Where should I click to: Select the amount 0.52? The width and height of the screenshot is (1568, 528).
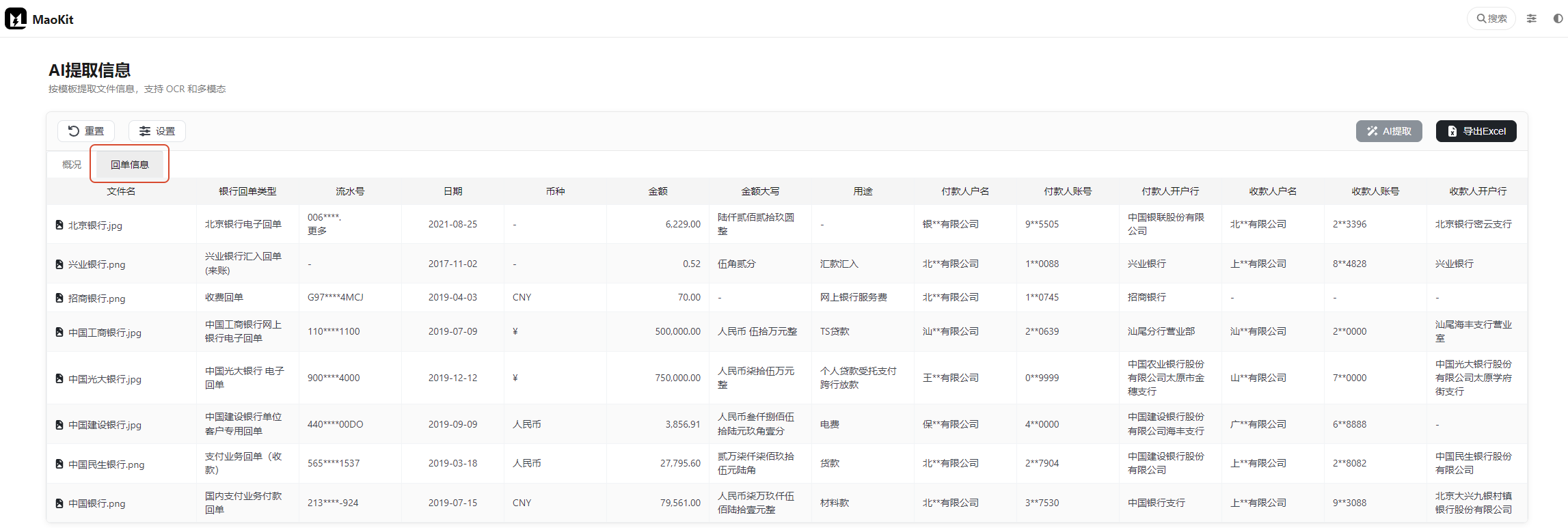tap(692, 264)
